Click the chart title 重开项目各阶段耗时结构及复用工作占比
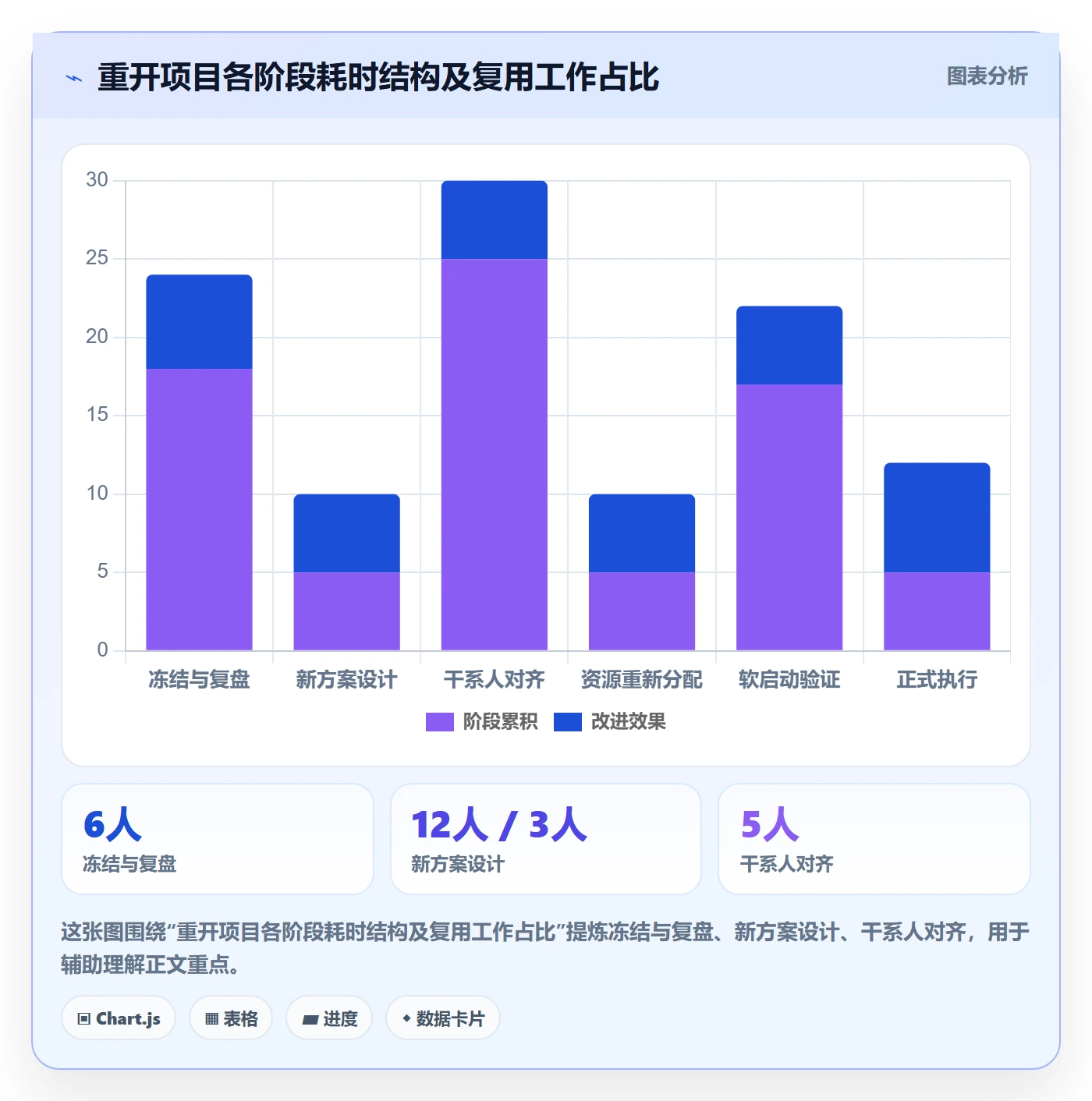1092x1101 pixels. 378,78
